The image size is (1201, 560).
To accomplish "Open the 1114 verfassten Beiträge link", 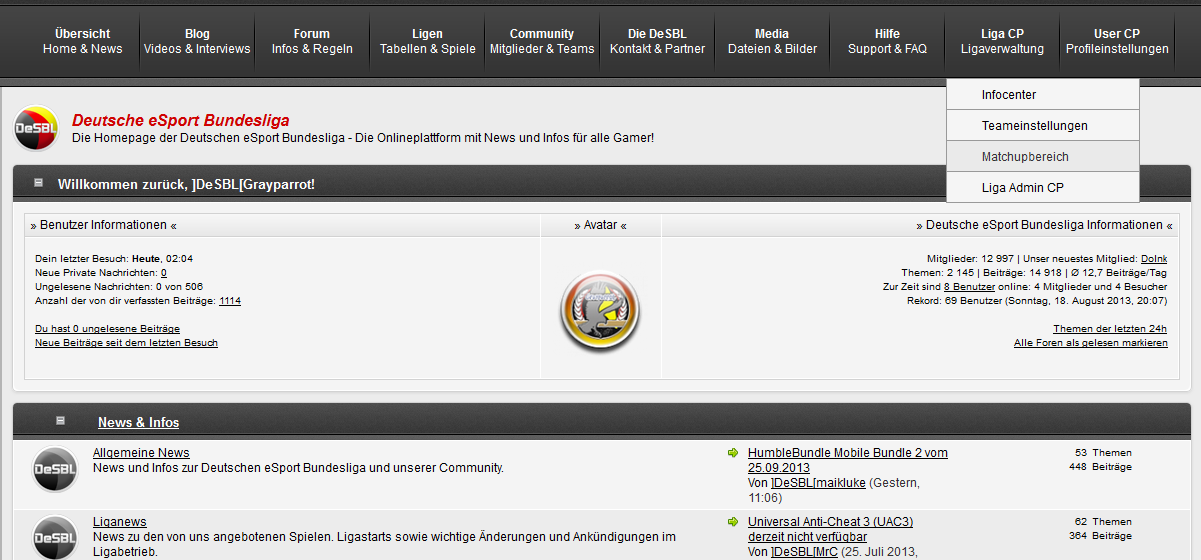I will pyautogui.click(x=230, y=300).
